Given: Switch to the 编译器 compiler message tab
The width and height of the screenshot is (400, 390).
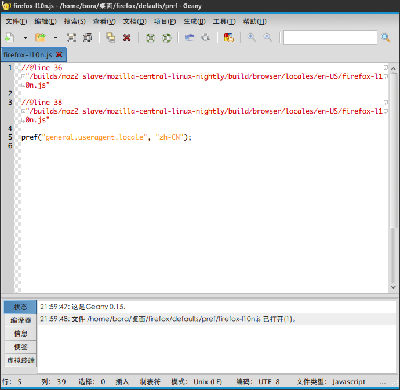Looking at the screenshot, I should (x=20, y=320).
